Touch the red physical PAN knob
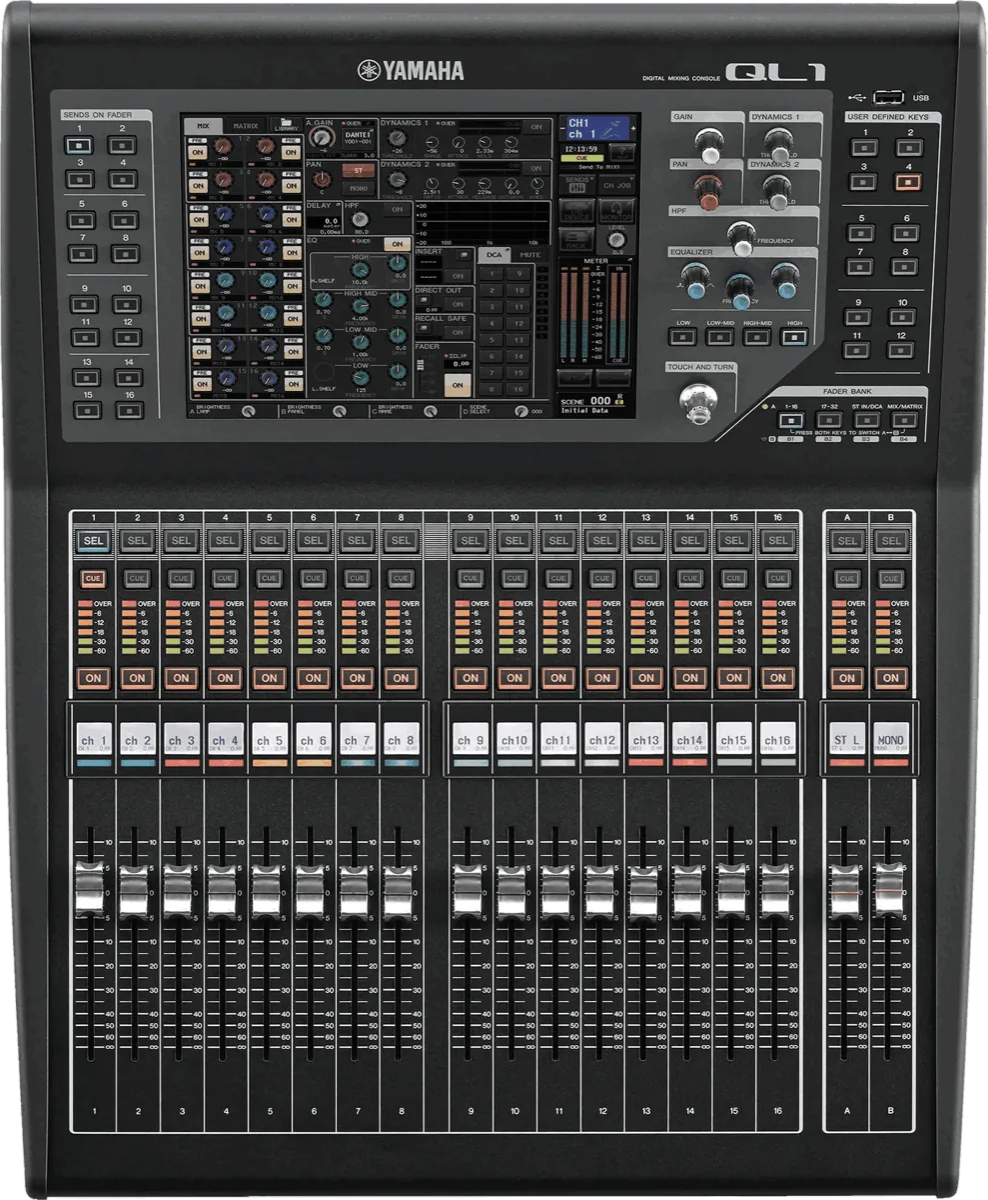 tap(708, 192)
